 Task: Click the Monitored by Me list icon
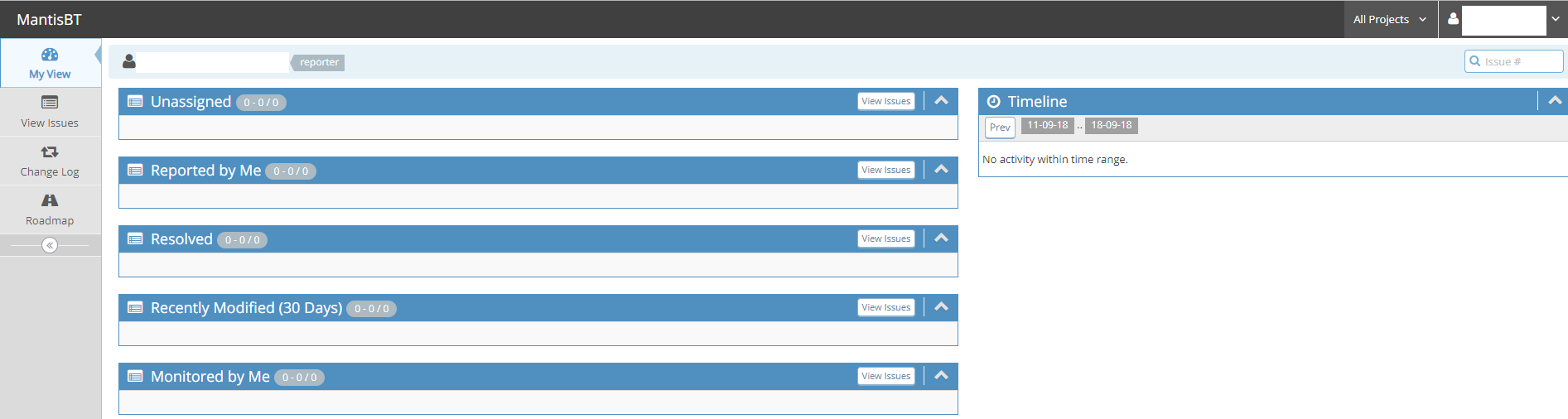click(135, 376)
